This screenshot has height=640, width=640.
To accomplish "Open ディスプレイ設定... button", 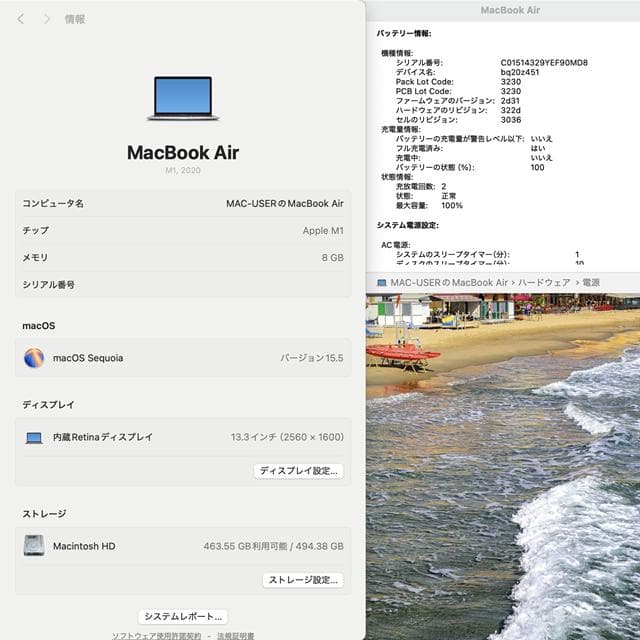I will coord(298,471).
